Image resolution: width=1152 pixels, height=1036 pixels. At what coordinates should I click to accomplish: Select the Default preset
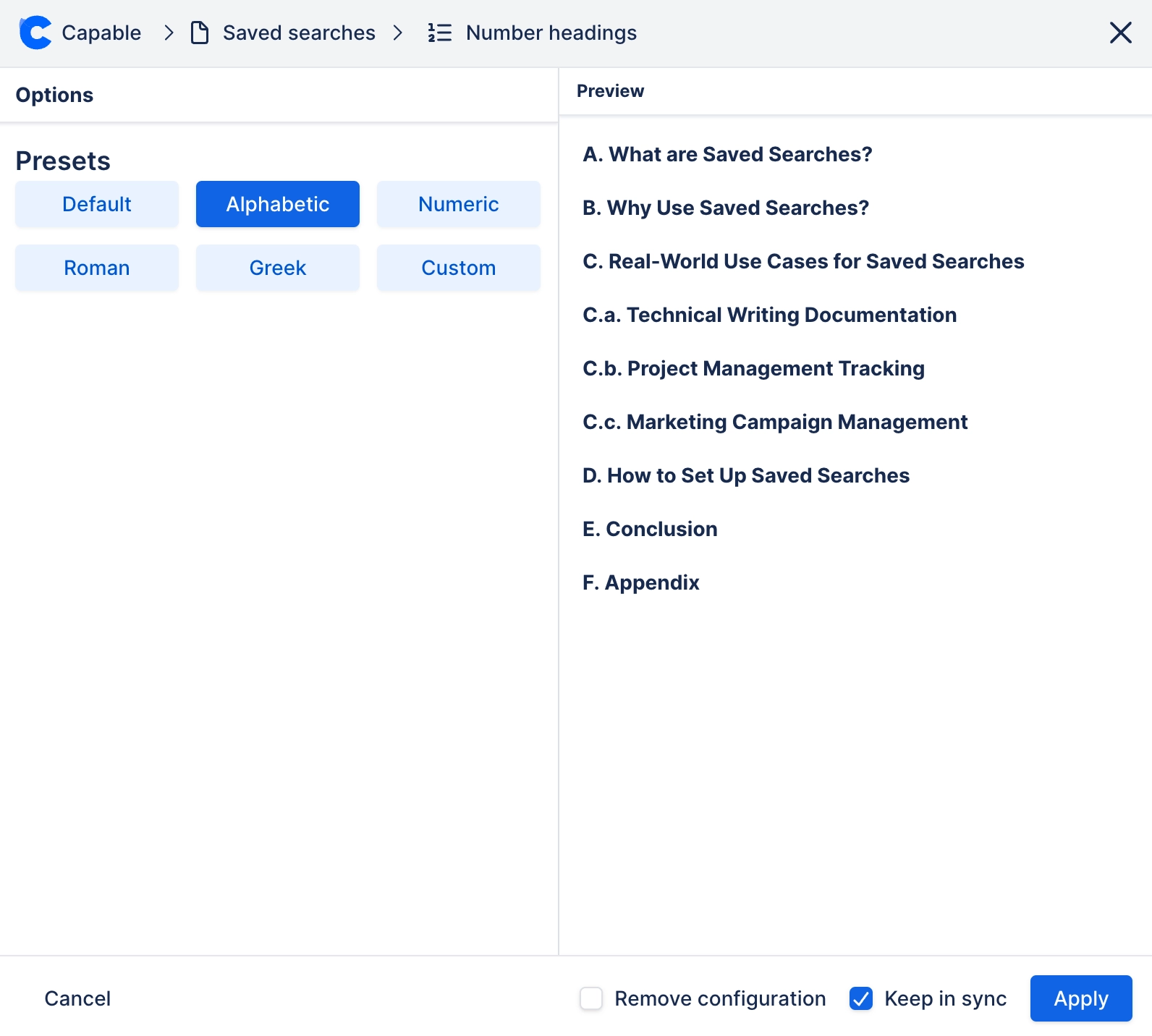97,204
